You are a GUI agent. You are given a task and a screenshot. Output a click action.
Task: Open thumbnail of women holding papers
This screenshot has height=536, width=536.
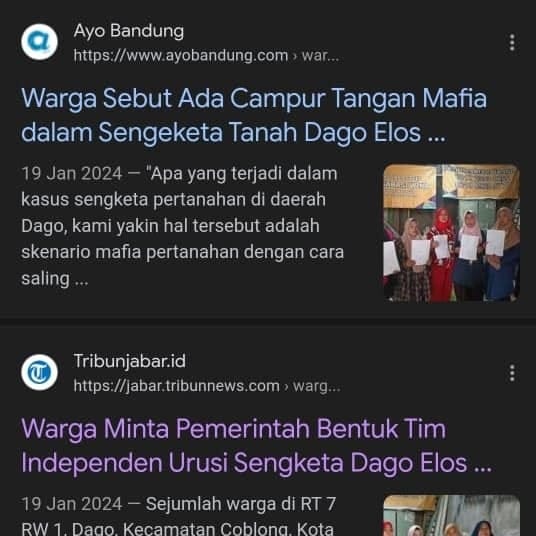pyautogui.click(x=452, y=233)
